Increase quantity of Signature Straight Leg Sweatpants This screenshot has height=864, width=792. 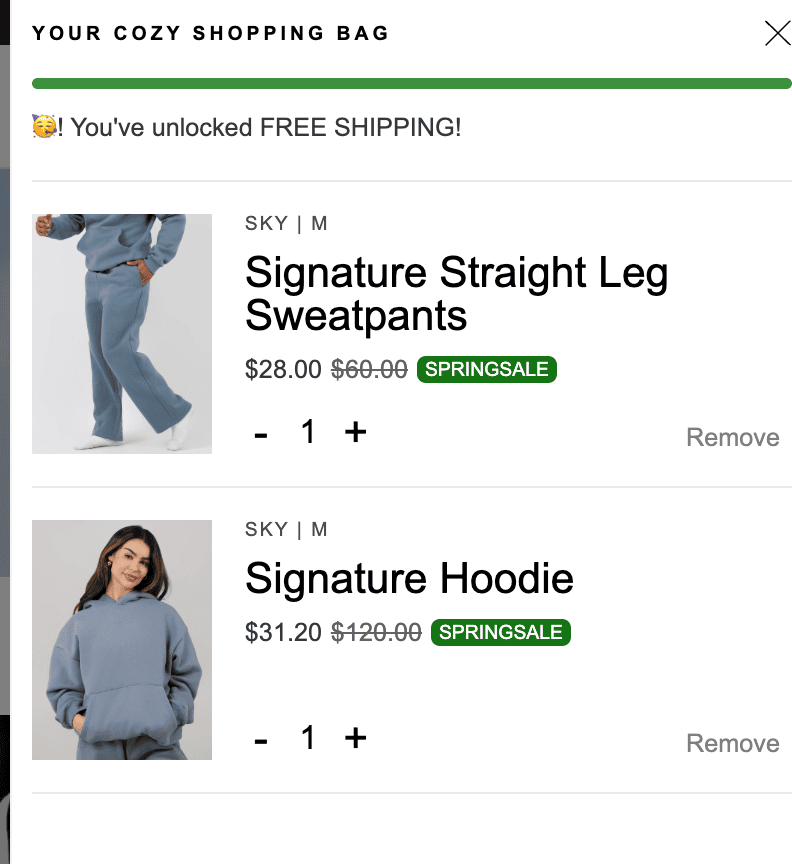(x=356, y=432)
